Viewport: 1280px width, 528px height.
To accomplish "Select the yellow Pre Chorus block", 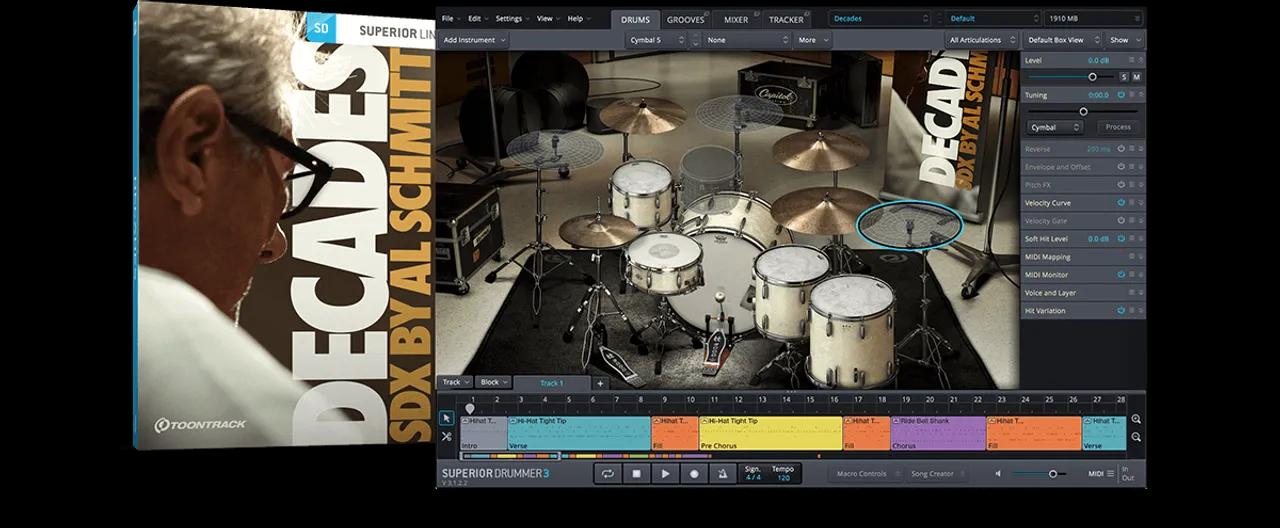I will 770,433.
